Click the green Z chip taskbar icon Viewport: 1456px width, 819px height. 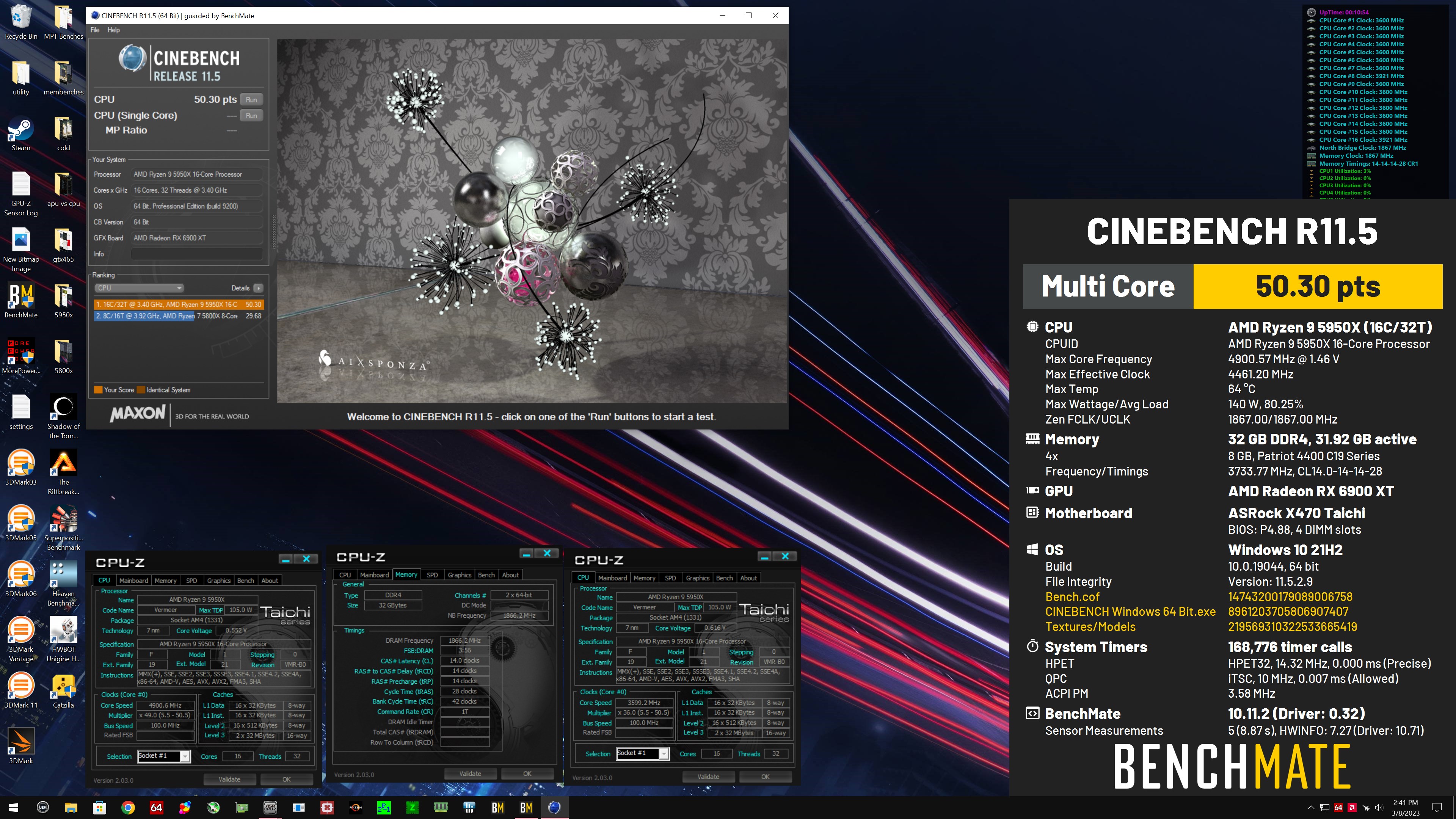413,808
